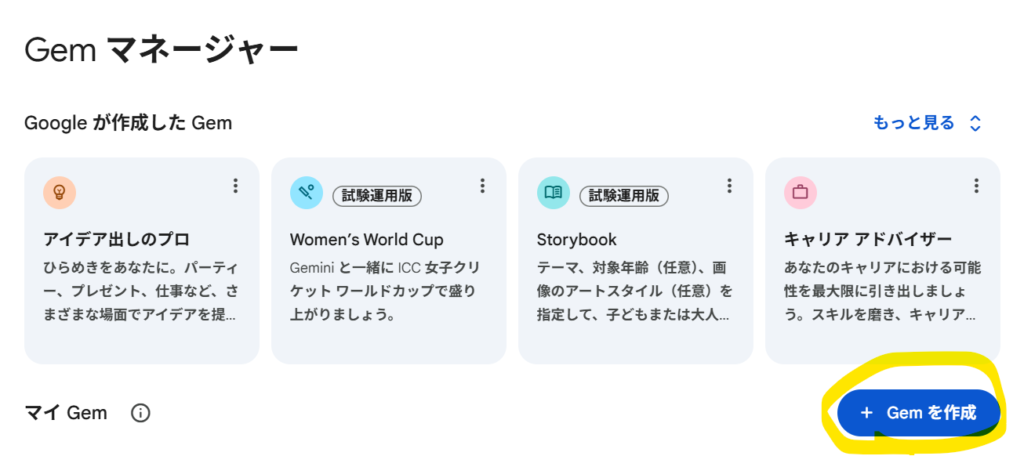Image resolution: width=1024 pixels, height=456 pixels.
Task: Expand the list with the もっと見る chevron
Action: (x=976, y=124)
